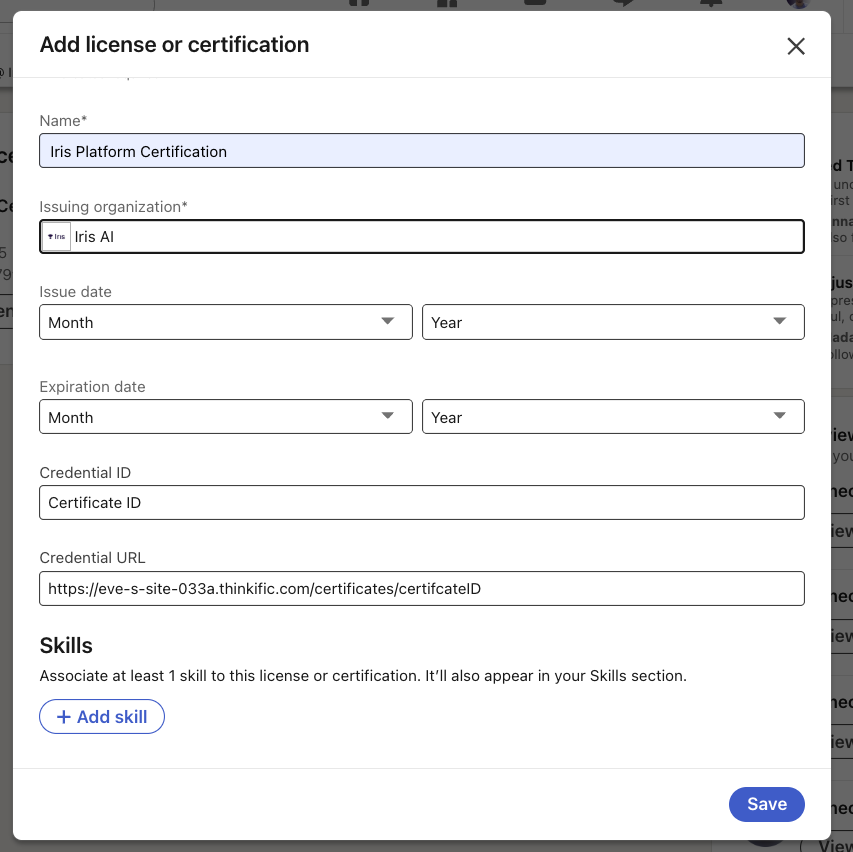
Task: Click the Issuing organization field Iris AI
Action: pyautogui.click(x=422, y=237)
